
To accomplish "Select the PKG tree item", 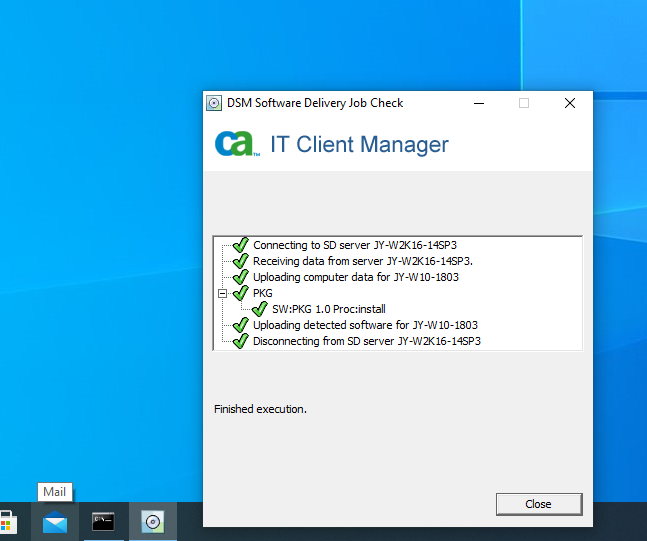I will point(262,293).
